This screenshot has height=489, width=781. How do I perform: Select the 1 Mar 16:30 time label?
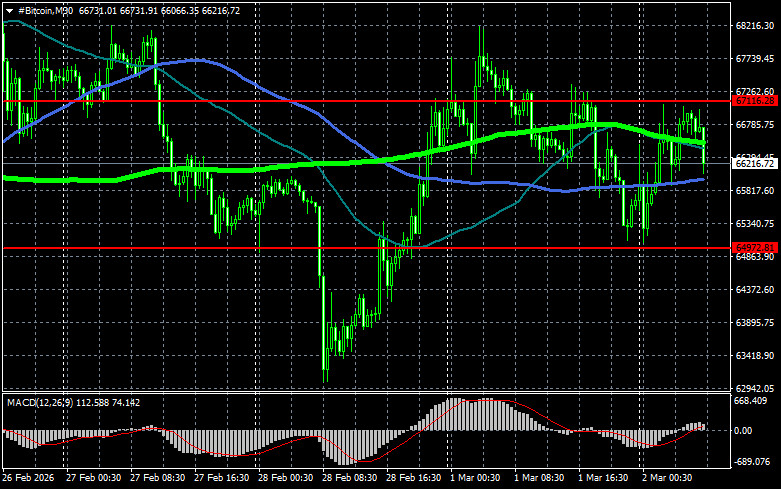pos(603,478)
